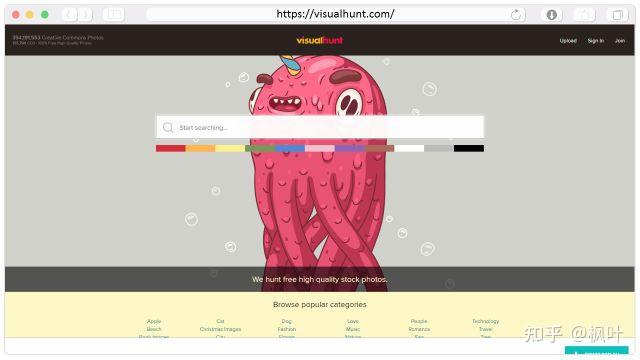
Task: Reload page using the refresh icon
Action: (516, 15)
